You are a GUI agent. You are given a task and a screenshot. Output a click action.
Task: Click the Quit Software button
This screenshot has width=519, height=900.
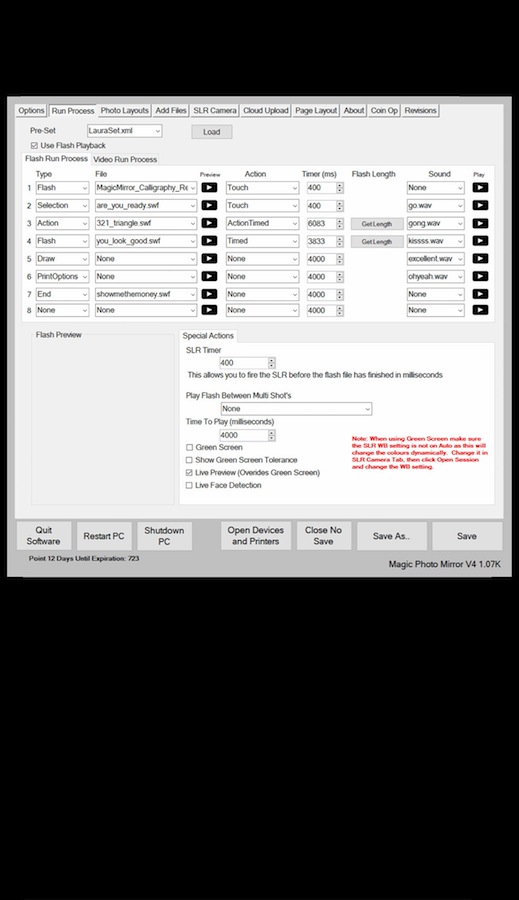click(44, 536)
